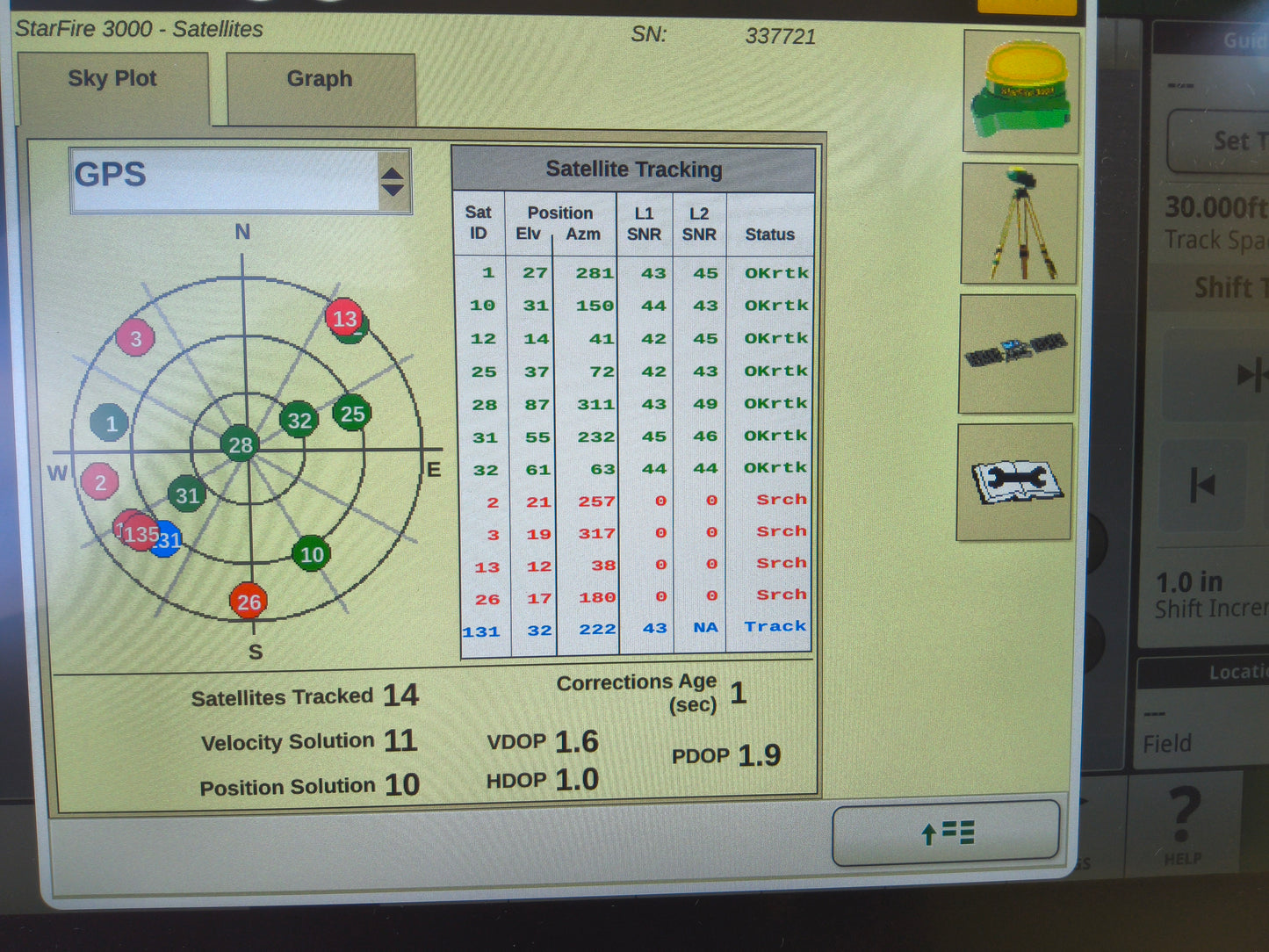Screen dimensions: 1269x952
Task: Click the 1.0 in Shift Increment value
Action: [1189, 582]
